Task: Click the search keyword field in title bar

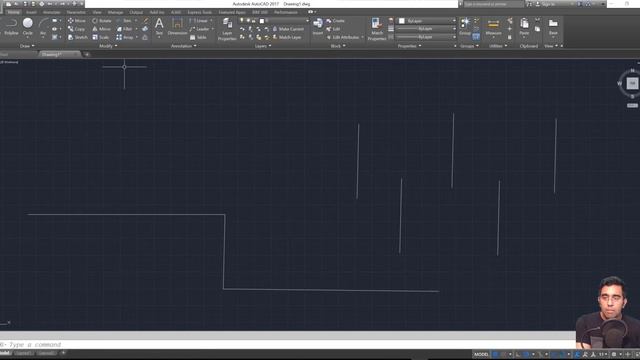Action: click(x=493, y=4)
